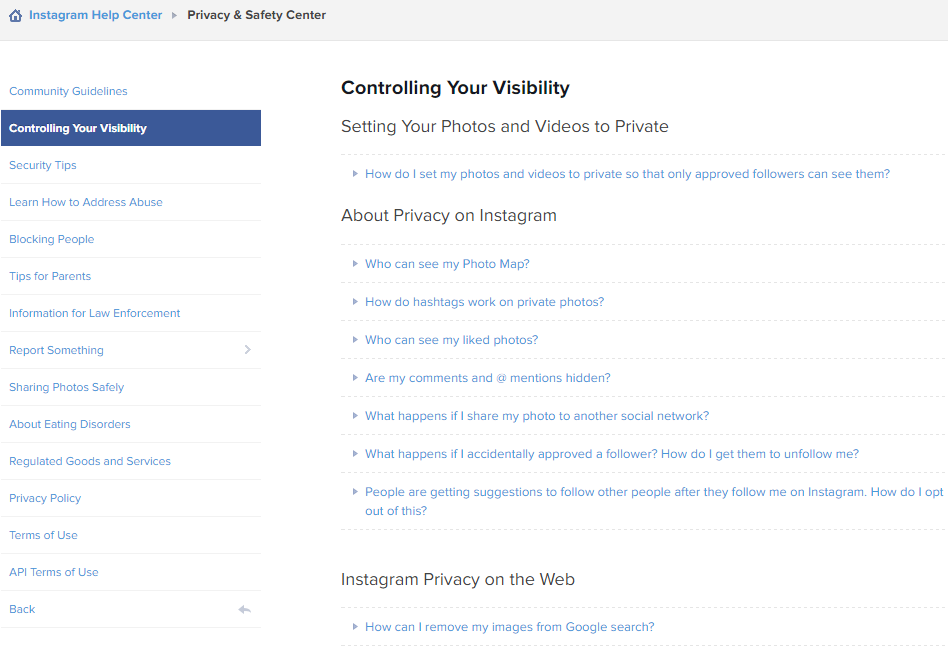Go to Blocking People section
This screenshot has height=652, width=948.
pos(51,239)
